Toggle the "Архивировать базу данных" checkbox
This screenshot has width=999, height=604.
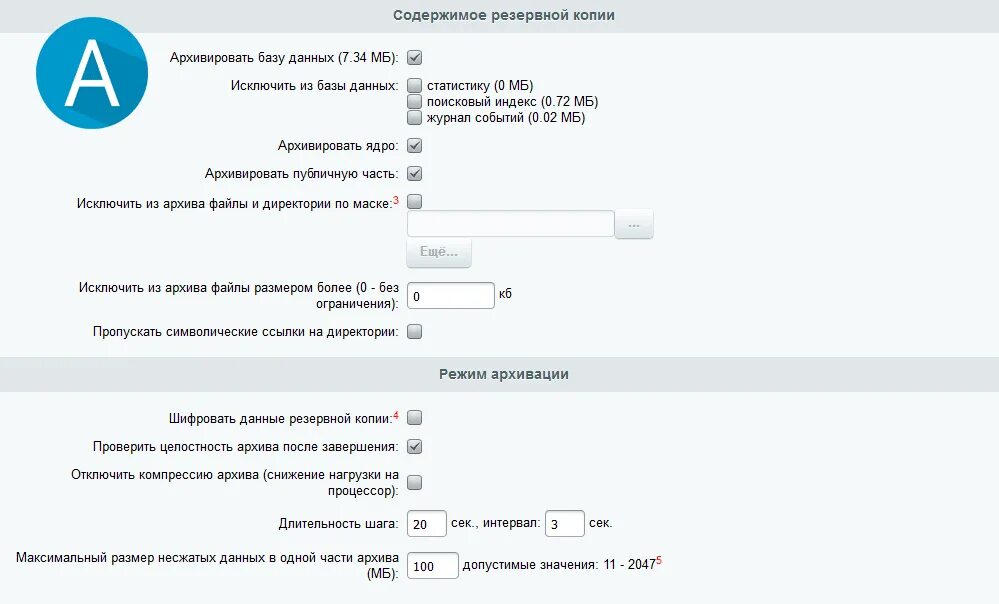click(x=415, y=58)
